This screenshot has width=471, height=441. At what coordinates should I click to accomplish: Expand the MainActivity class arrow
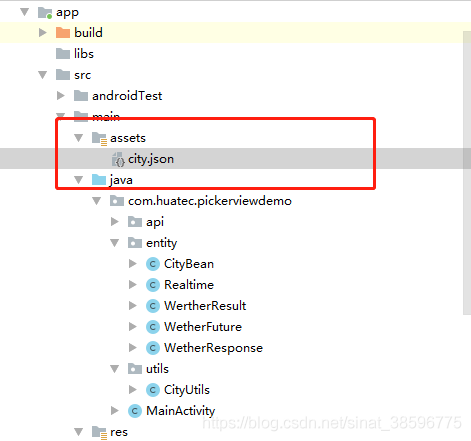click(x=115, y=411)
